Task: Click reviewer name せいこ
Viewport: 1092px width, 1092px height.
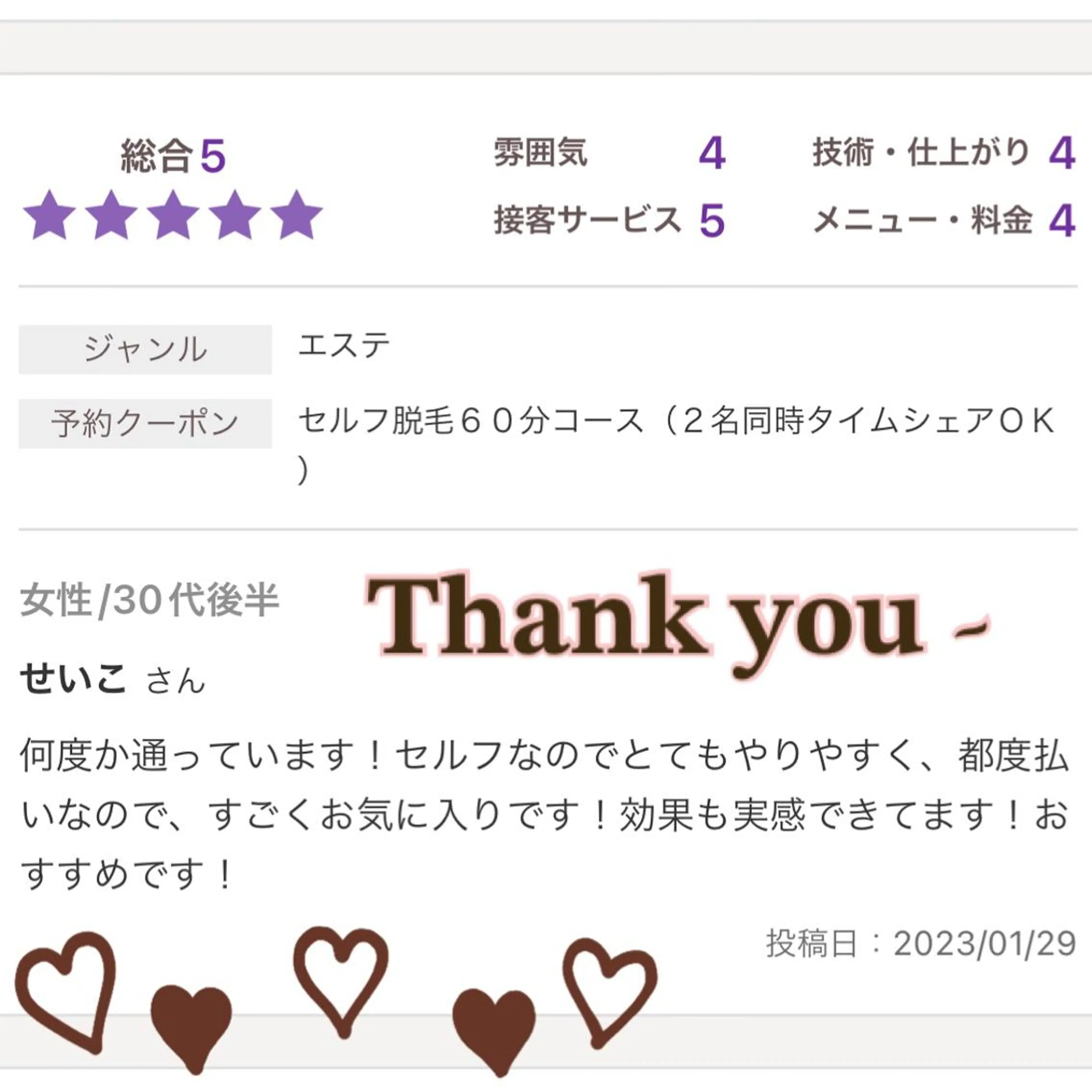Action: (73, 678)
